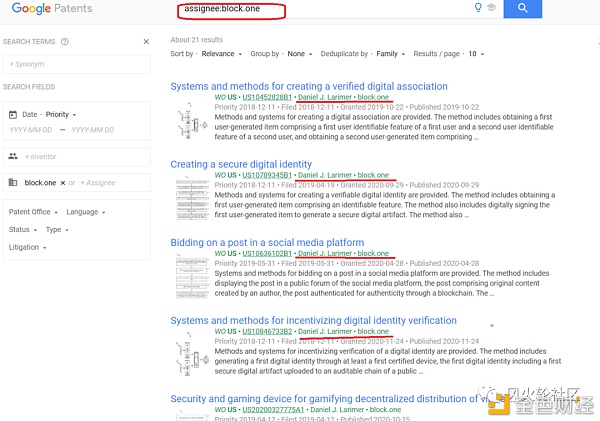Viewport: 600px width, 421px height.
Task: Click the blue search magnifier button
Action: tap(522, 8)
